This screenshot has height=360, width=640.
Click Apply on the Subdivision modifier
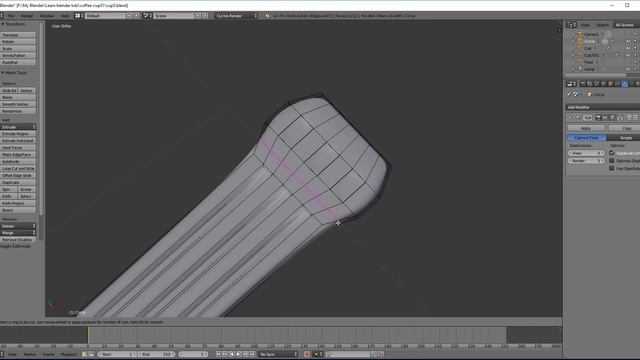click(586, 128)
